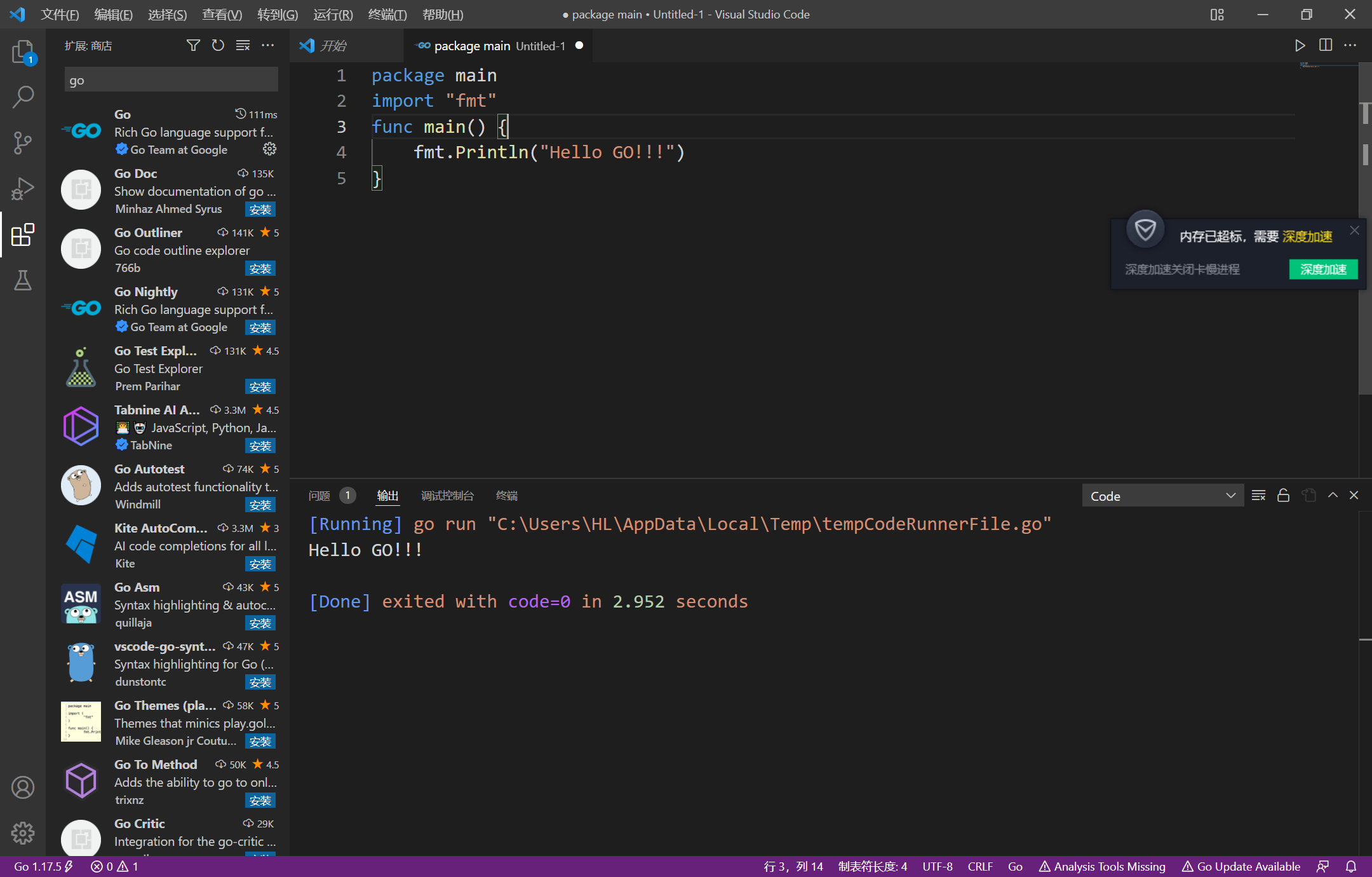Click the feedback icon in status bar
This screenshot has height=877, width=1372.
pyautogui.click(x=1323, y=866)
